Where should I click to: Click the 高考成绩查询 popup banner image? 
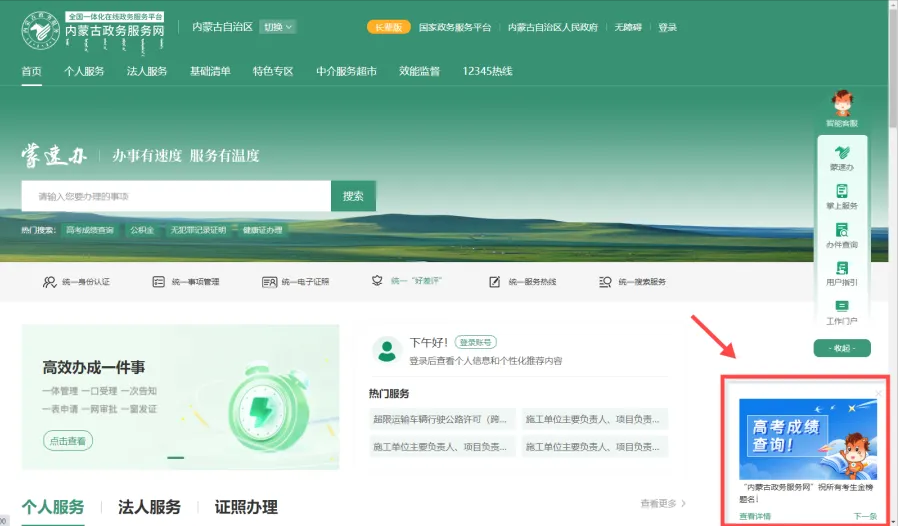(x=807, y=438)
